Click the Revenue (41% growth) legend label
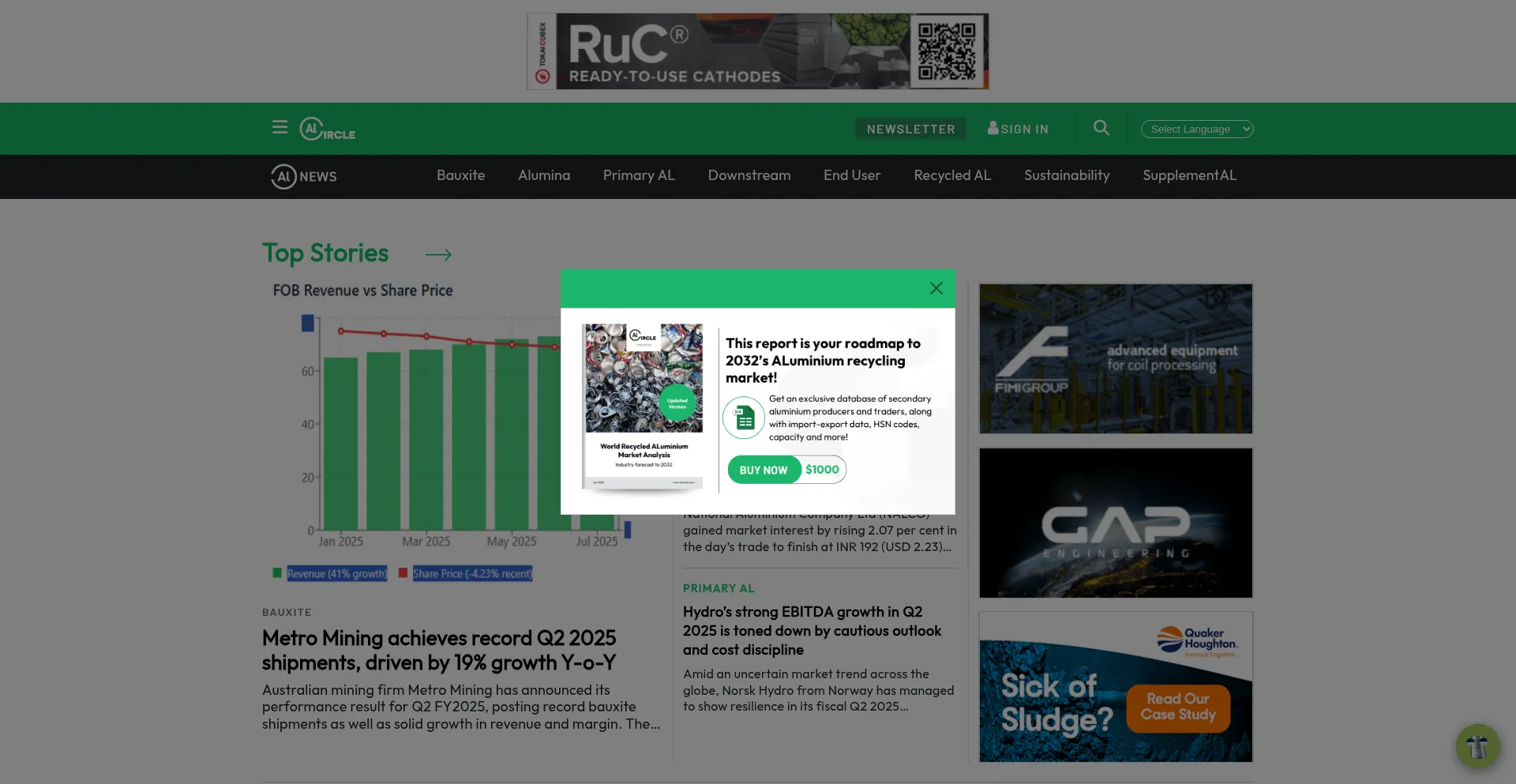 pyautogui.click(x=337, y=574)
